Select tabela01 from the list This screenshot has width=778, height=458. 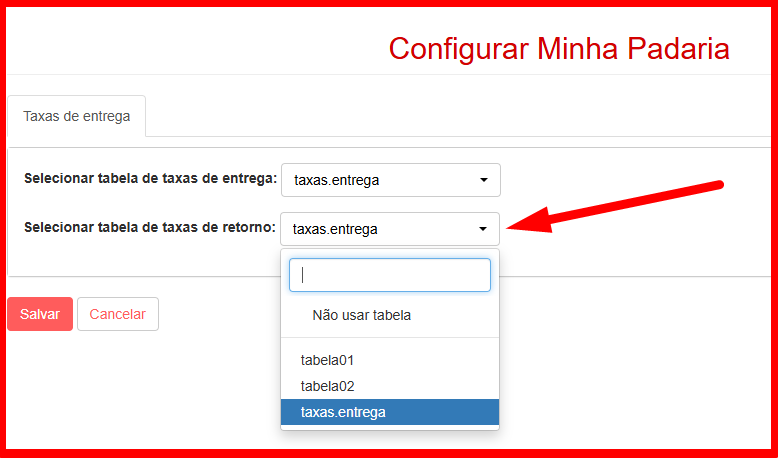pyautogui.click(x=328, y=360)
